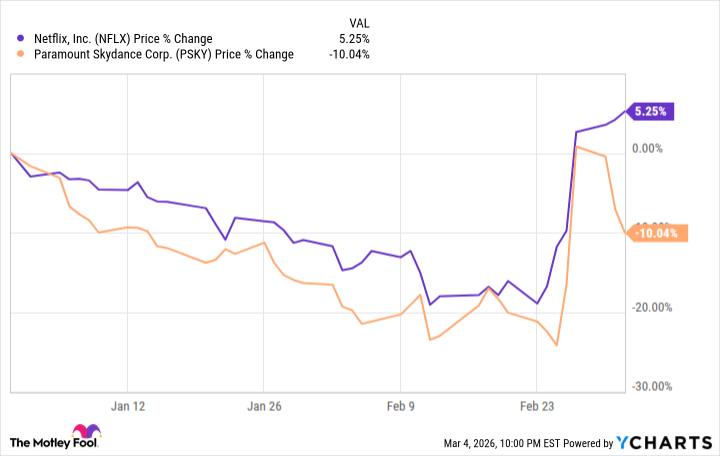Click the Netflix 5.25% value in legend
The image size is (720, 456).
tap(355, 39)
